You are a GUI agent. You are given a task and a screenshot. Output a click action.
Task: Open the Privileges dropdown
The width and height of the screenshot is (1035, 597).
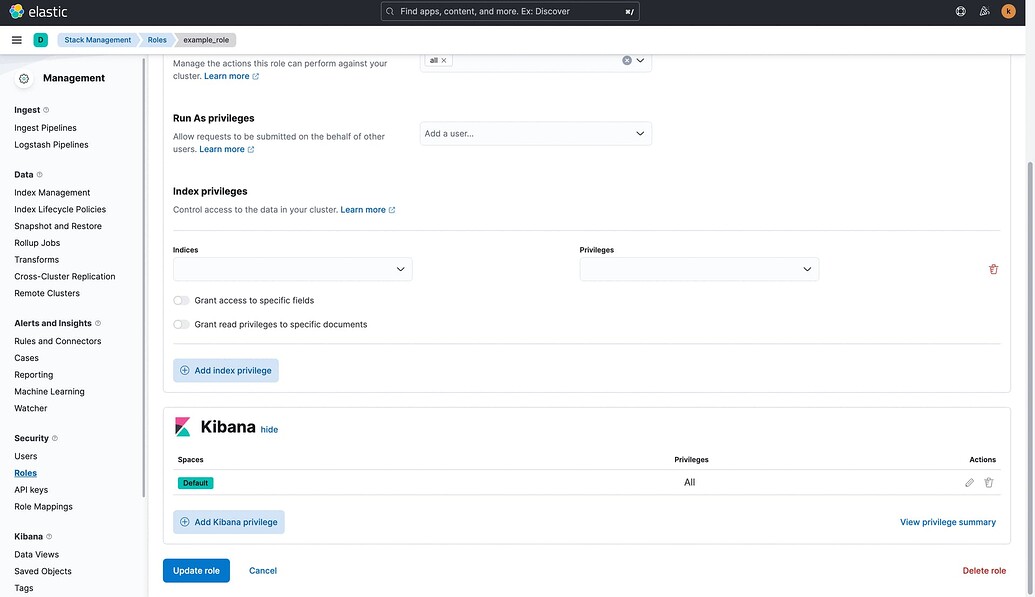pos(698,268)
